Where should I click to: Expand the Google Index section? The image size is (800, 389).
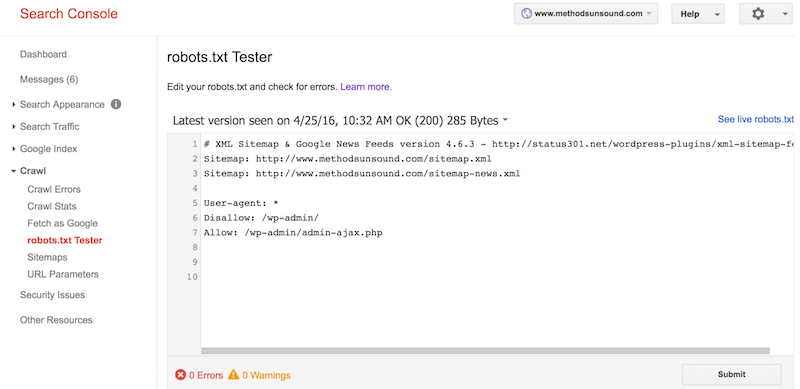[x=44, y=149]
